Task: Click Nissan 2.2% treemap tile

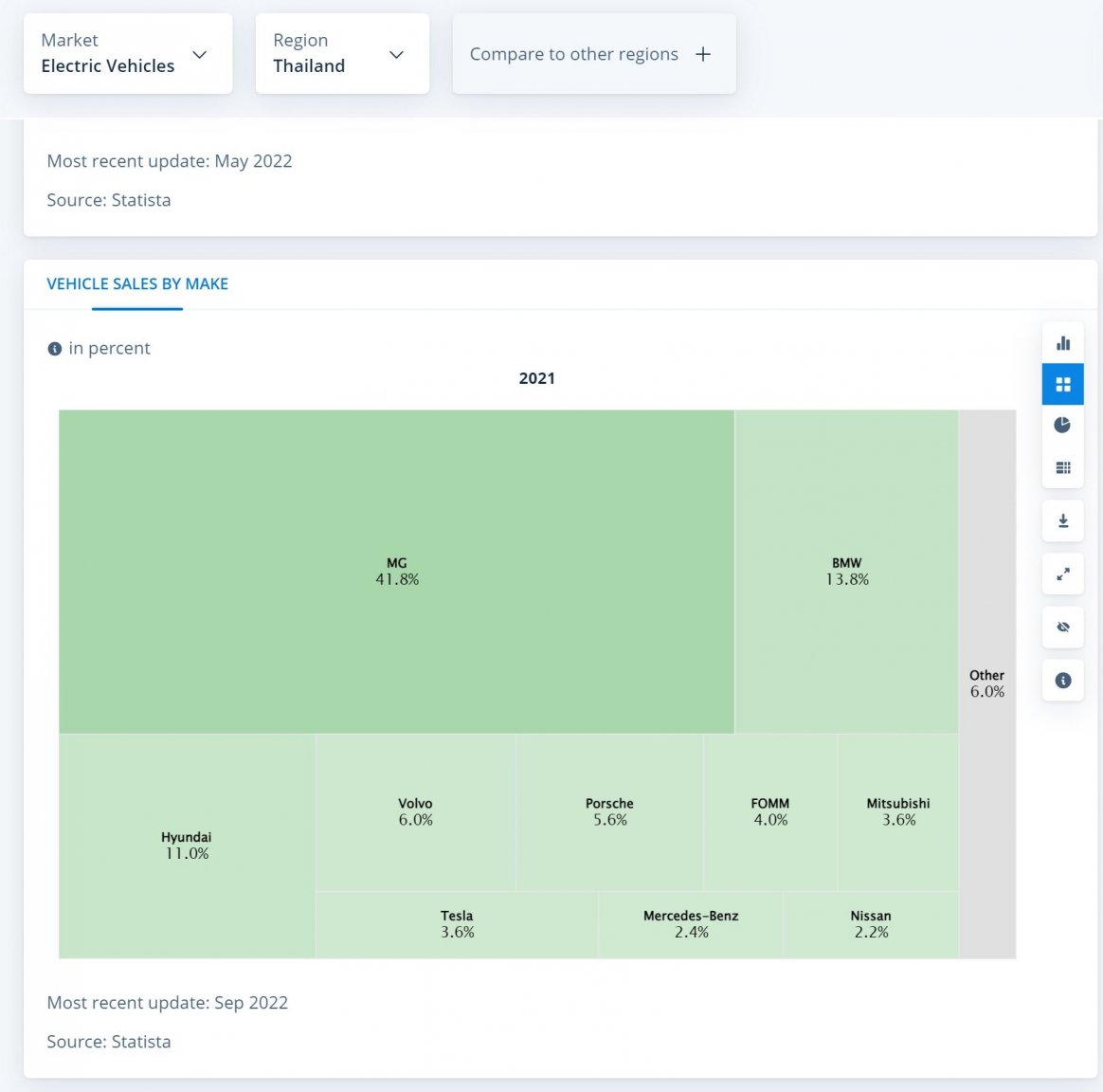Action: click(871, 924)
